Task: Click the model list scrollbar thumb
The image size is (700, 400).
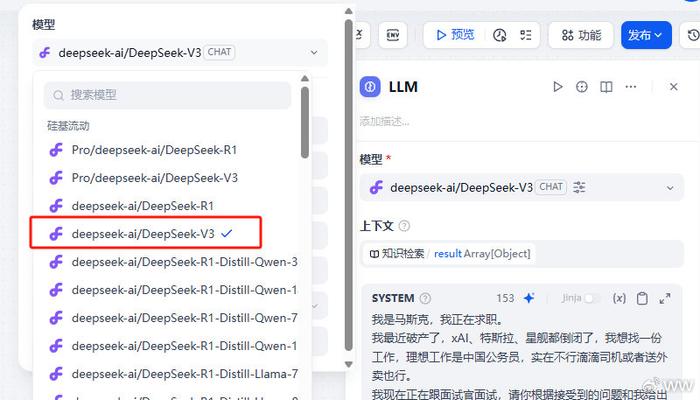Action: point(305,122)
